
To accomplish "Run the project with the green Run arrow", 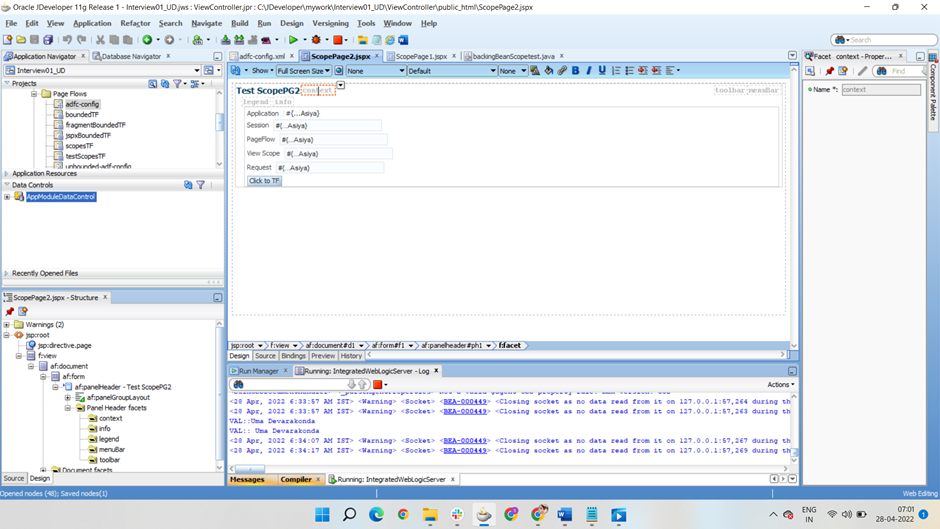I will (x=293, y=40).
